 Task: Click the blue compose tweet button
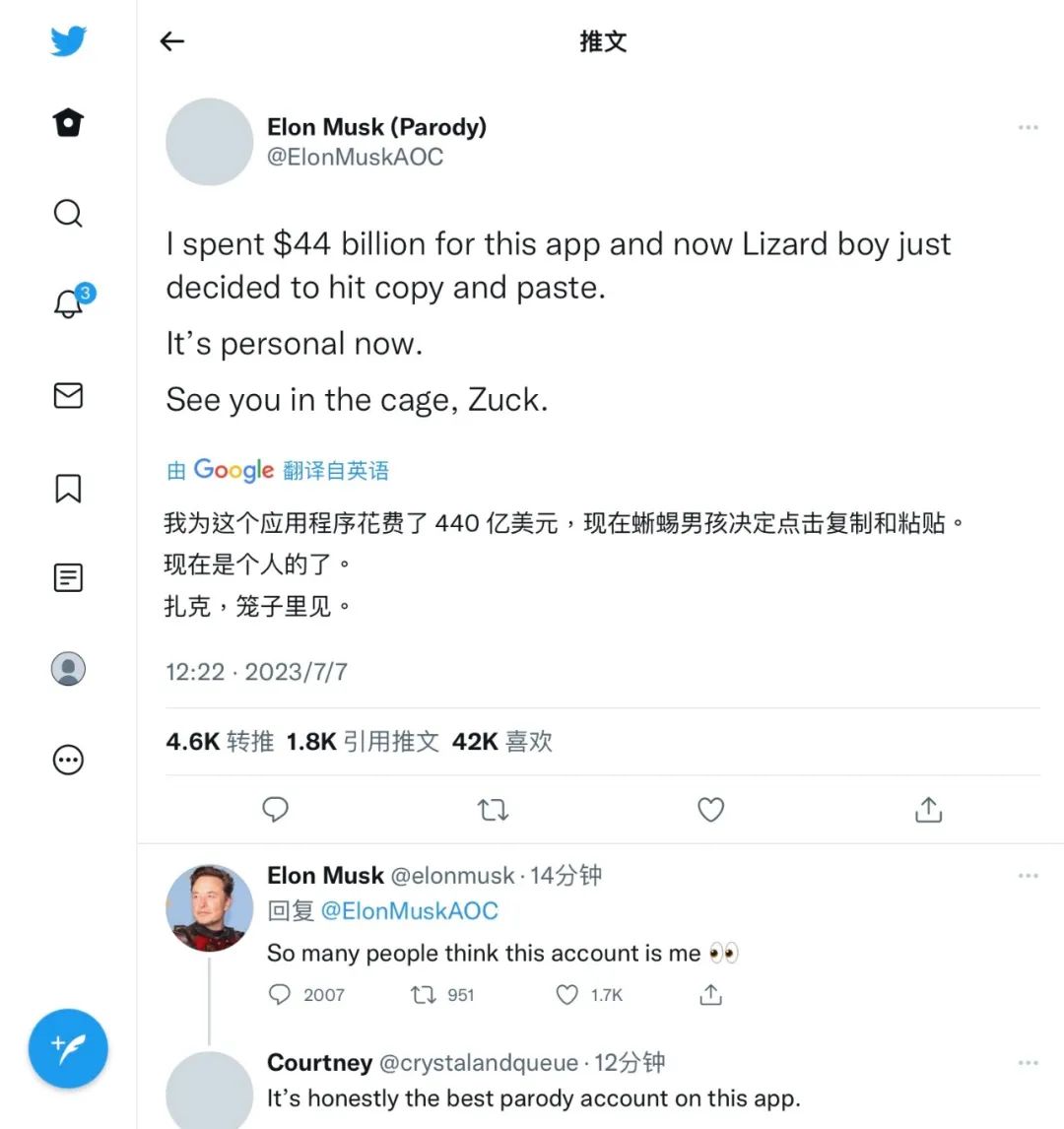point(67,1048)
